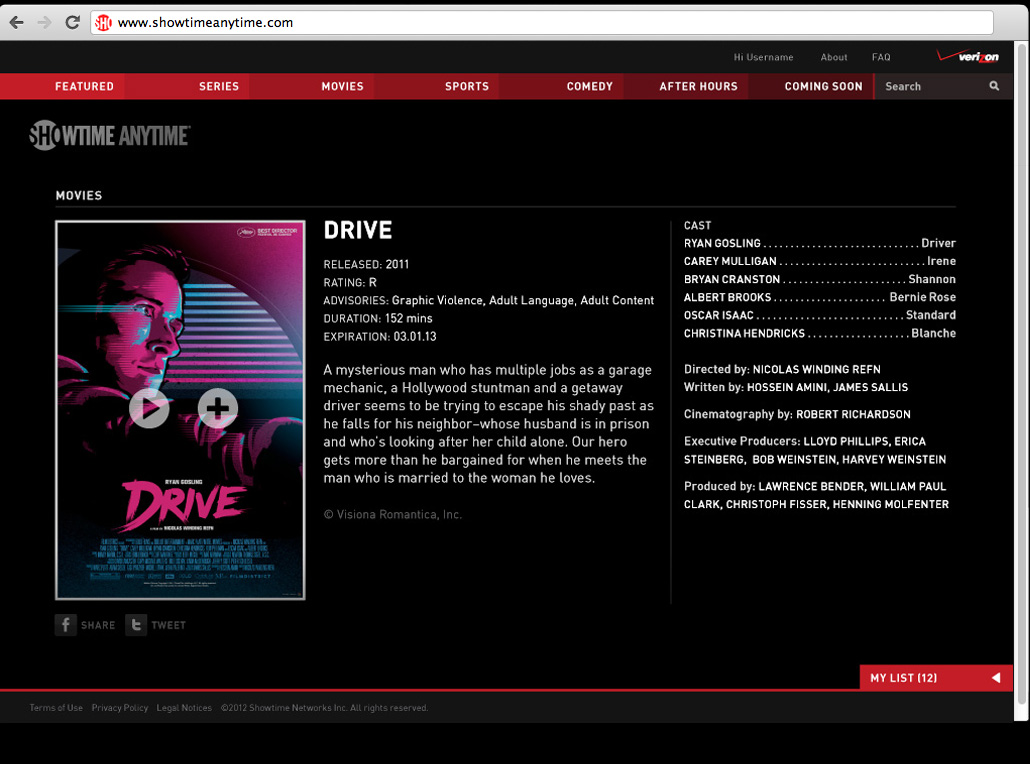
Task: Reload the page with refresh icon
Action: pos(72,22)
